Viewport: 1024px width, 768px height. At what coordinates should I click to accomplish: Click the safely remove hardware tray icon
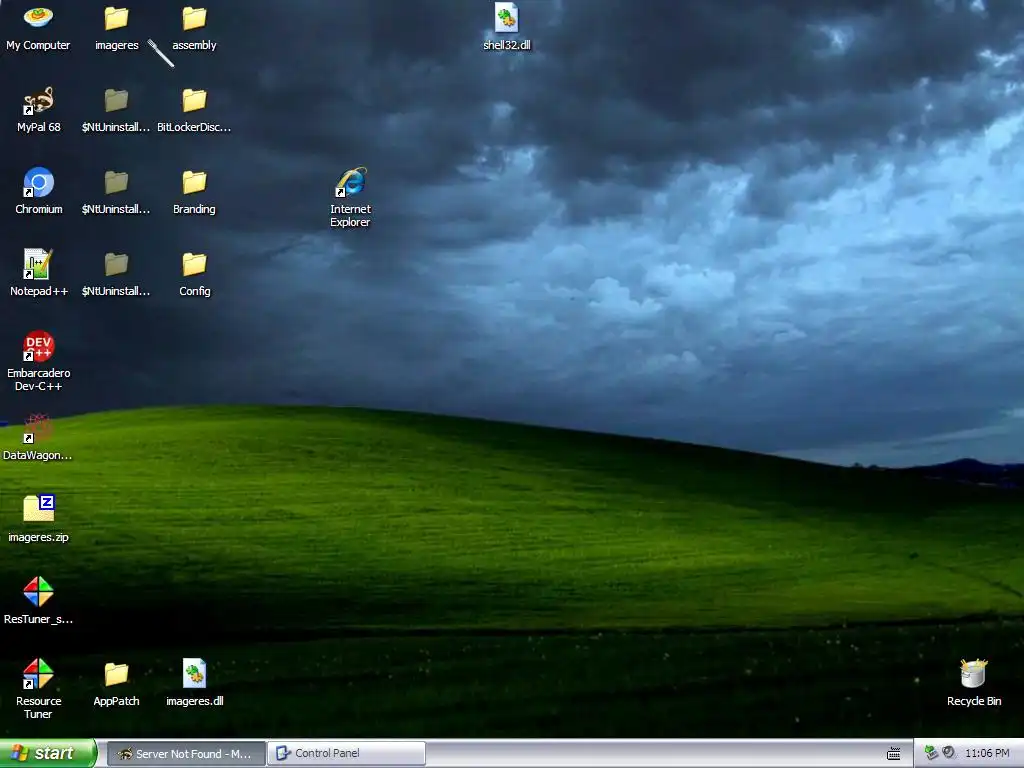tap(931, 753)
